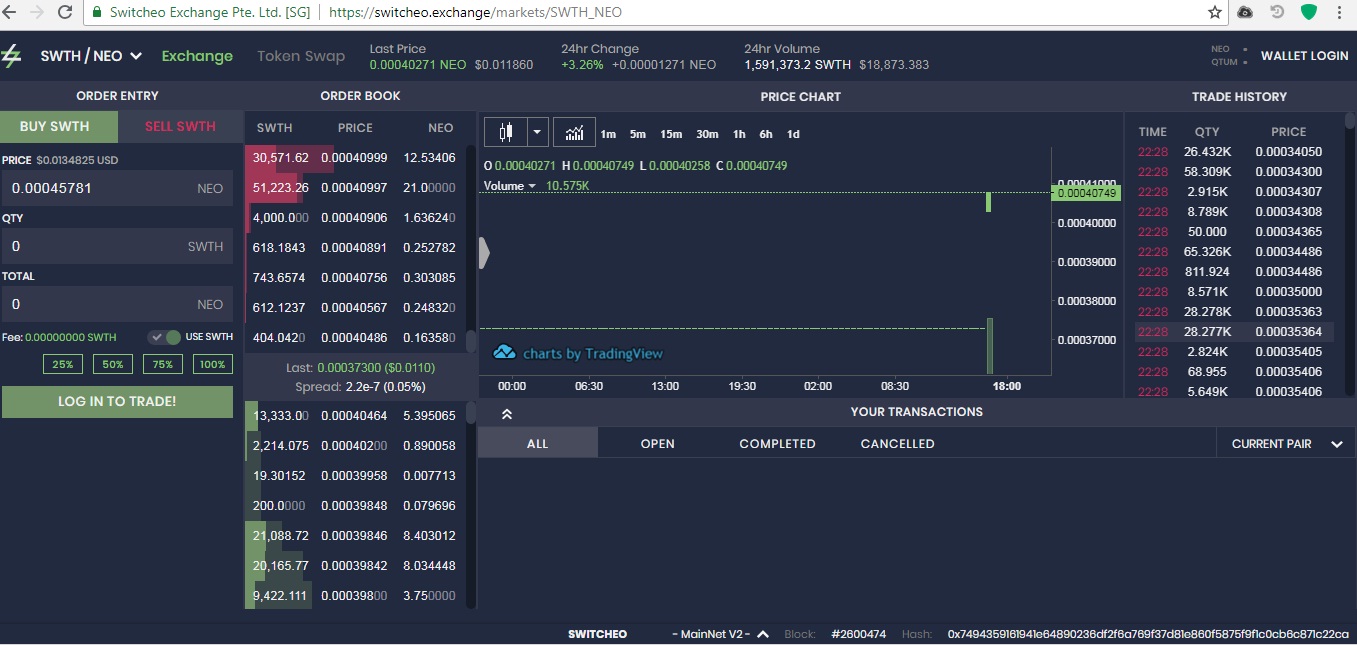The image size is (1357, 645).
Task: Toggle USE SWTH fee switch
Action: click(x=165, y=337)
